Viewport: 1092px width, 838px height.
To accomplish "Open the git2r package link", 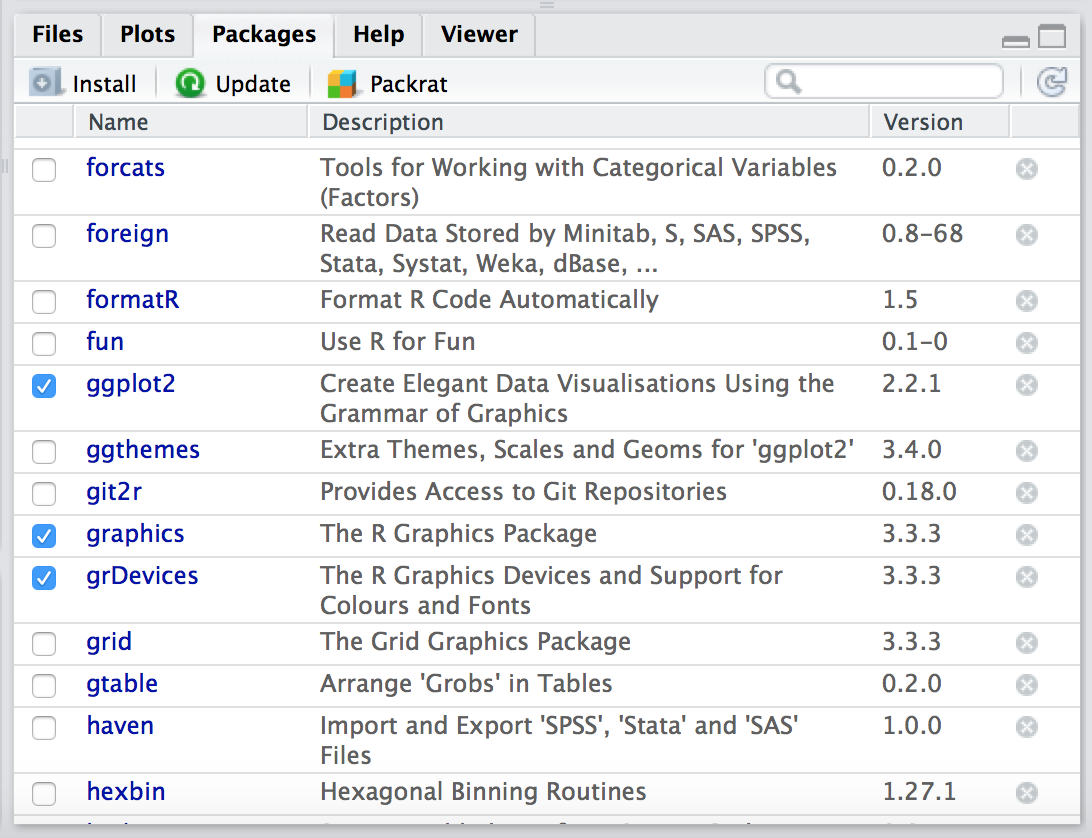I will click(x=114, y=492).
